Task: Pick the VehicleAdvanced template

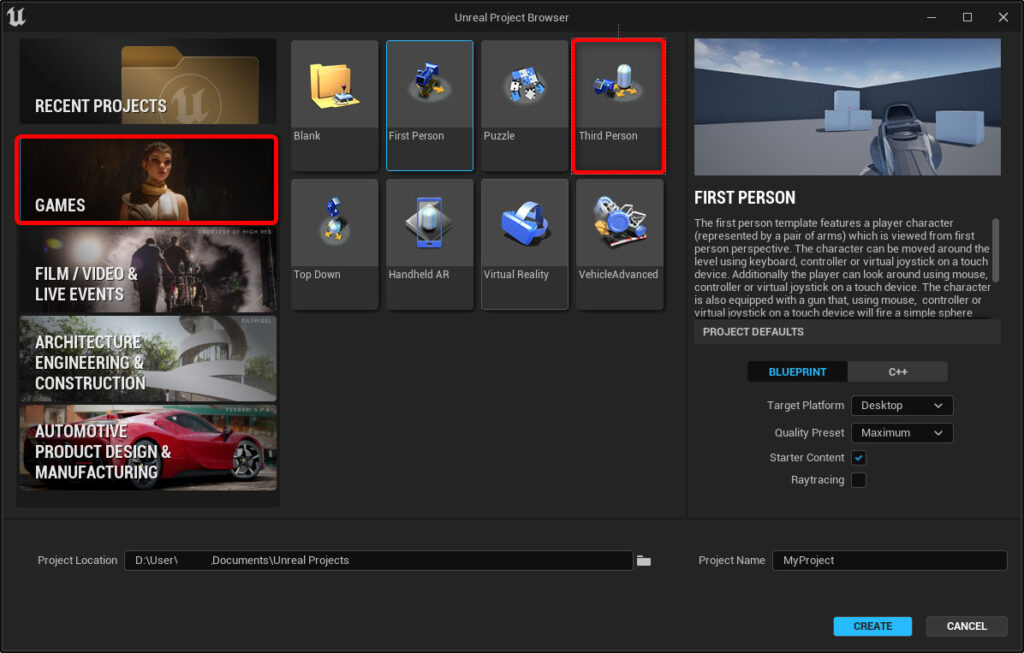Action: [x=619, y=244]
